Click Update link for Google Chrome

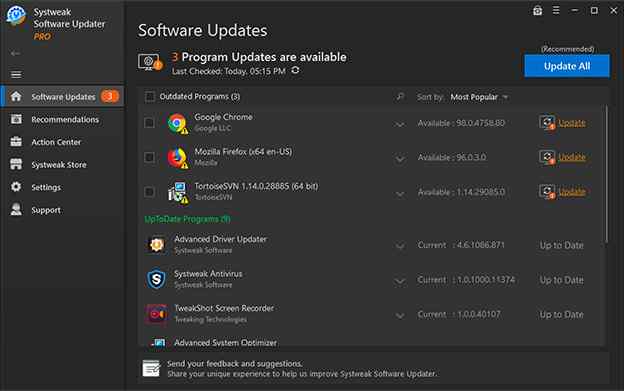tap(572, 123)
